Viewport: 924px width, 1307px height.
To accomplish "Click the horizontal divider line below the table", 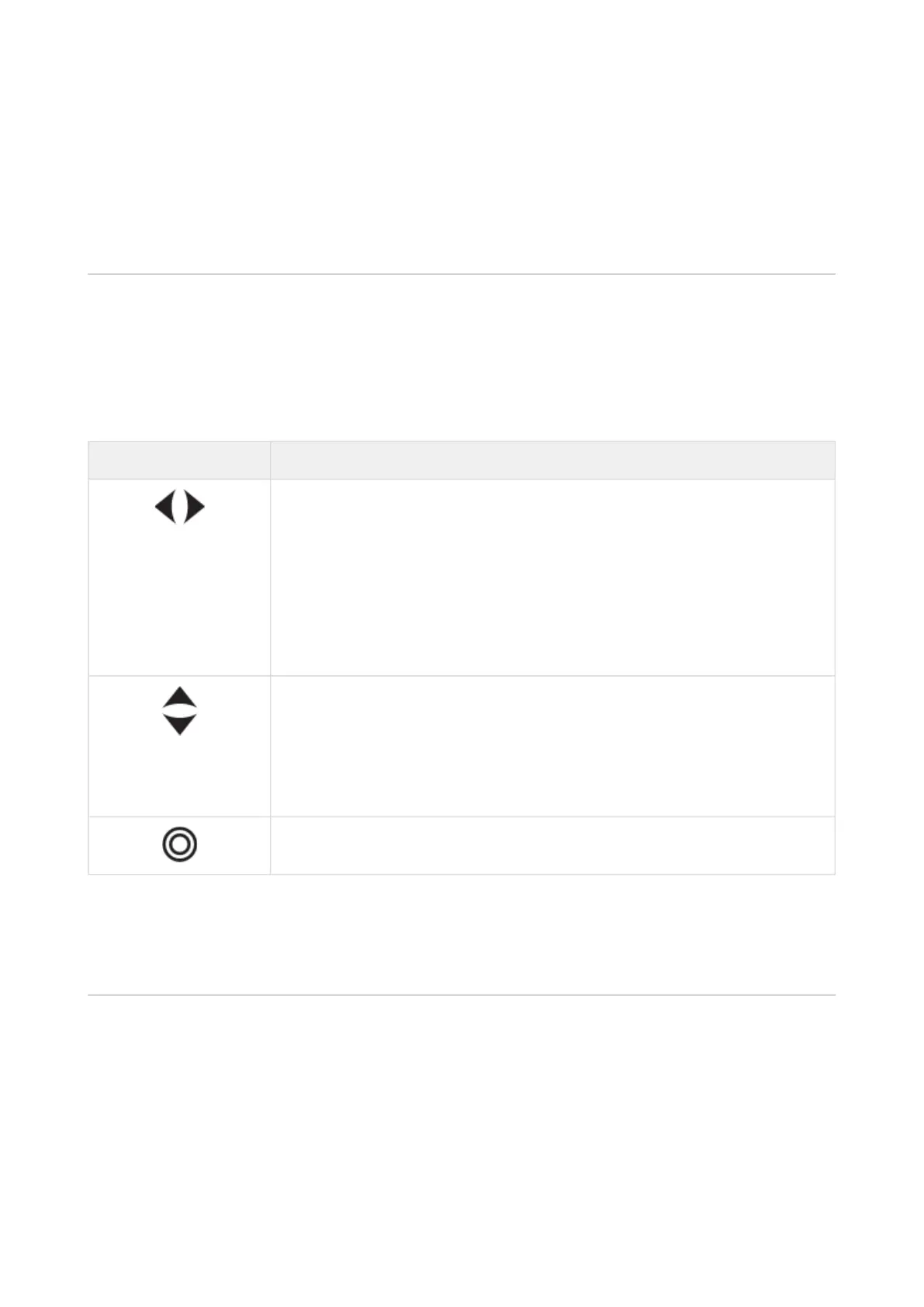I will point(462,994).
